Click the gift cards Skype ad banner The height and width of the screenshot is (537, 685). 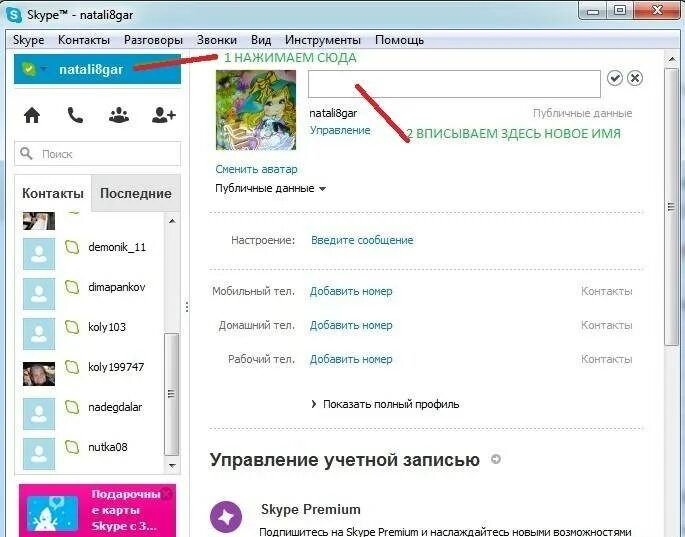pyautogui.click(x=97, y=510)
